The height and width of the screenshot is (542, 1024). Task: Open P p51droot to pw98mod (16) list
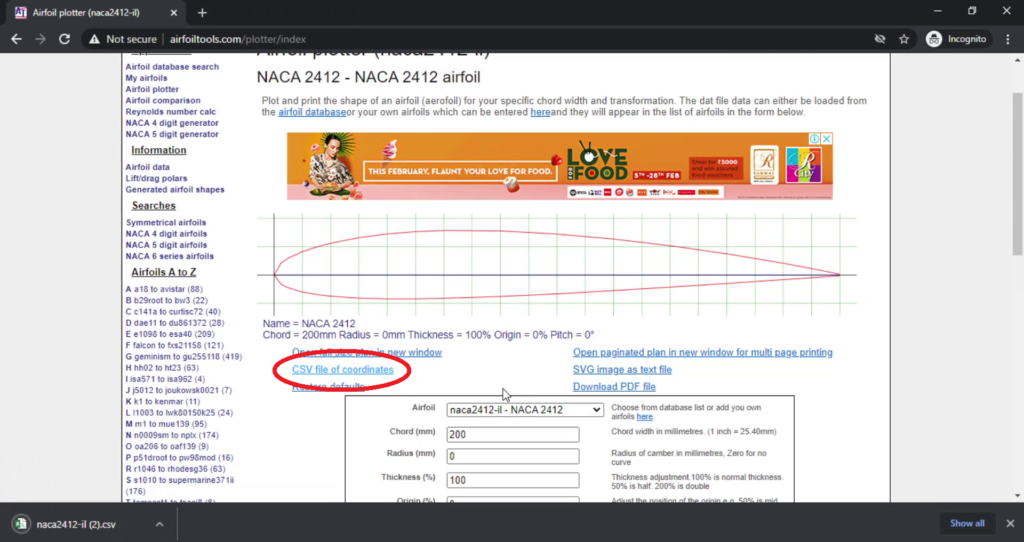point(179,458)
